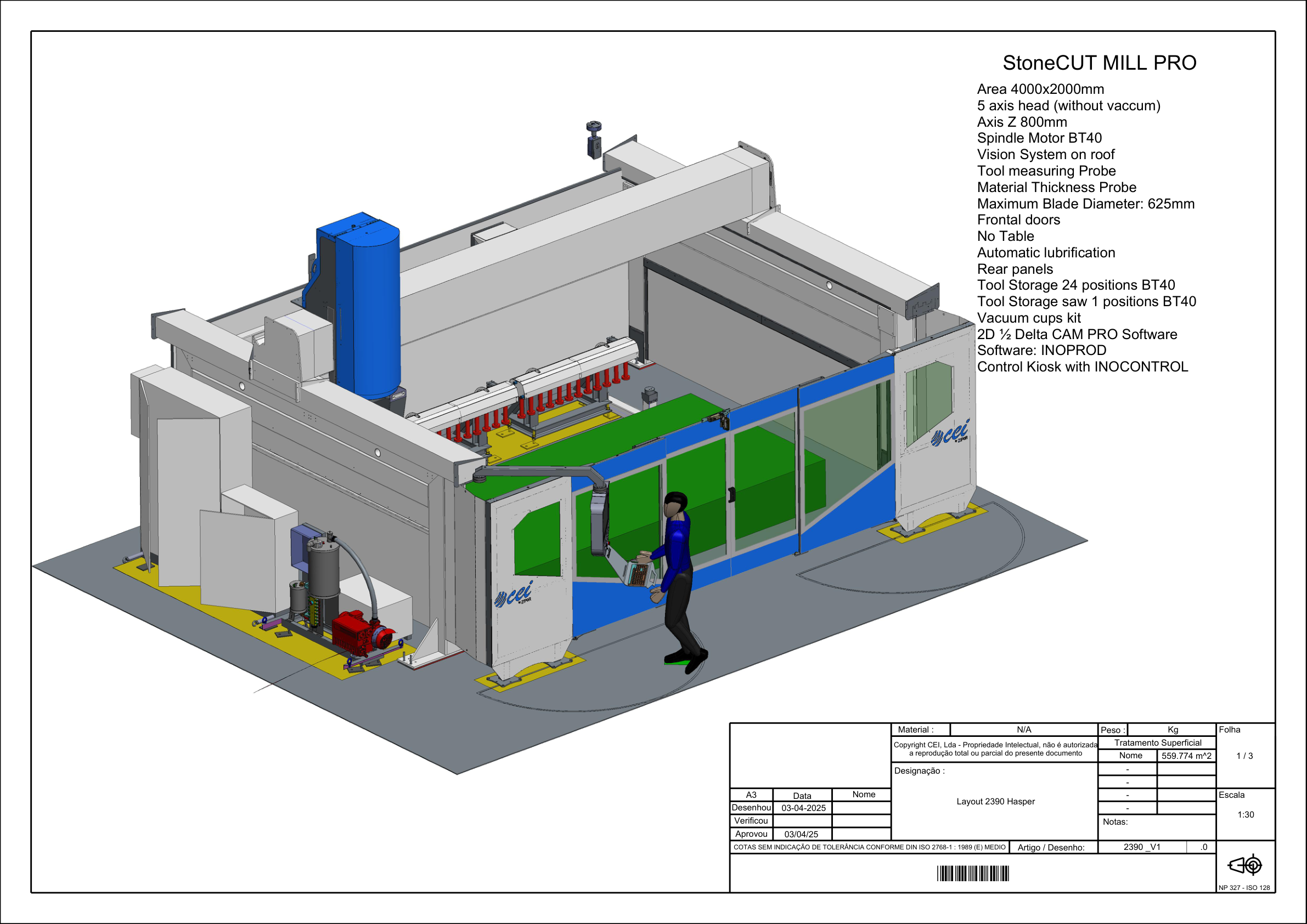Click the 'Designação :' label
1307x924 pixels.
tap(919, 771)
